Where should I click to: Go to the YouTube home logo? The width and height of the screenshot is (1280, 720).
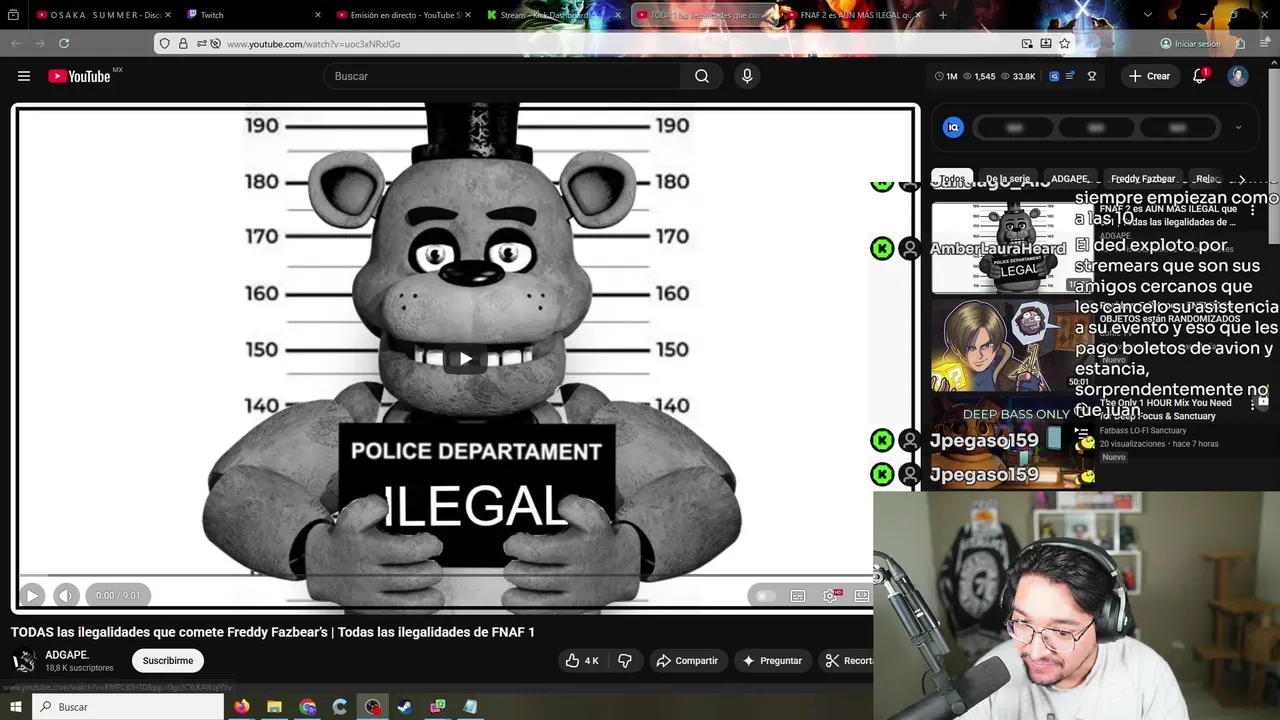tap(79, 76)
